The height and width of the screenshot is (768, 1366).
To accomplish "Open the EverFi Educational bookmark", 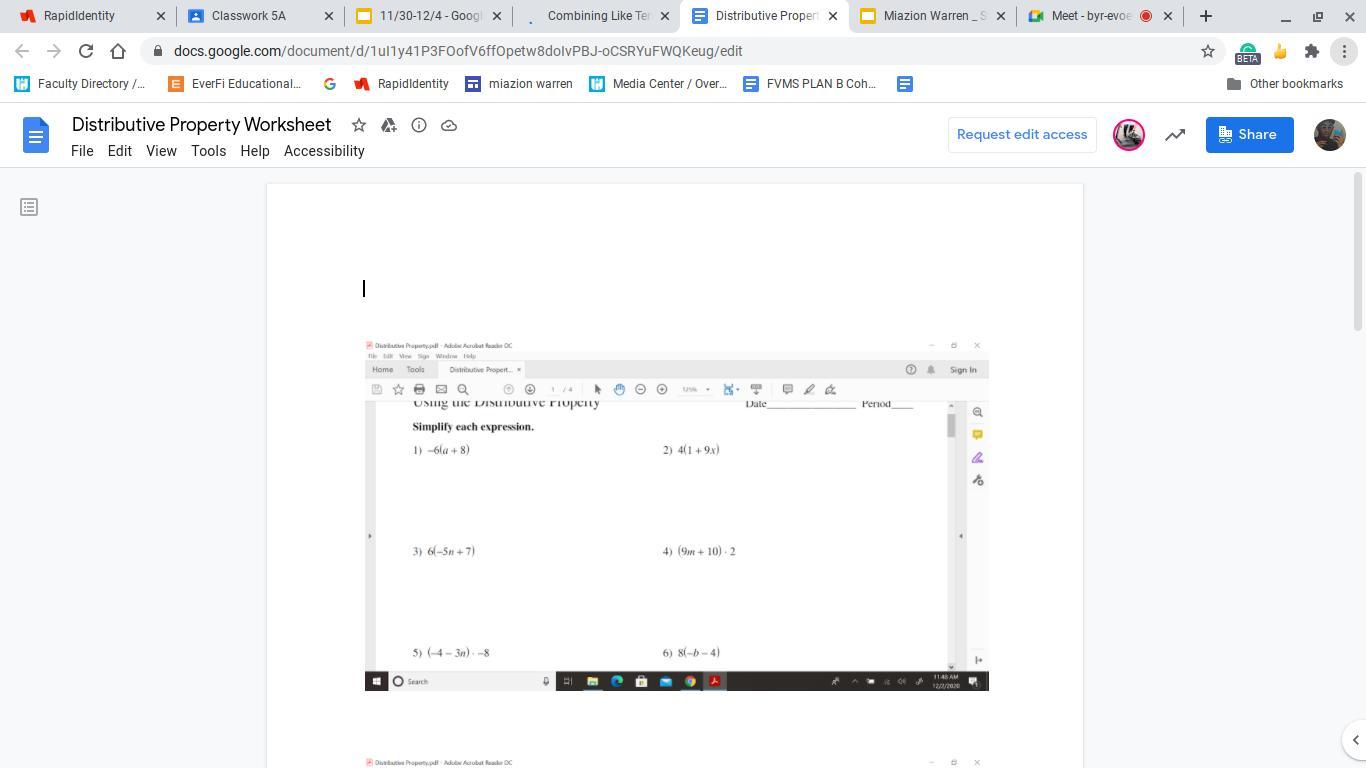I will (235, 84).
